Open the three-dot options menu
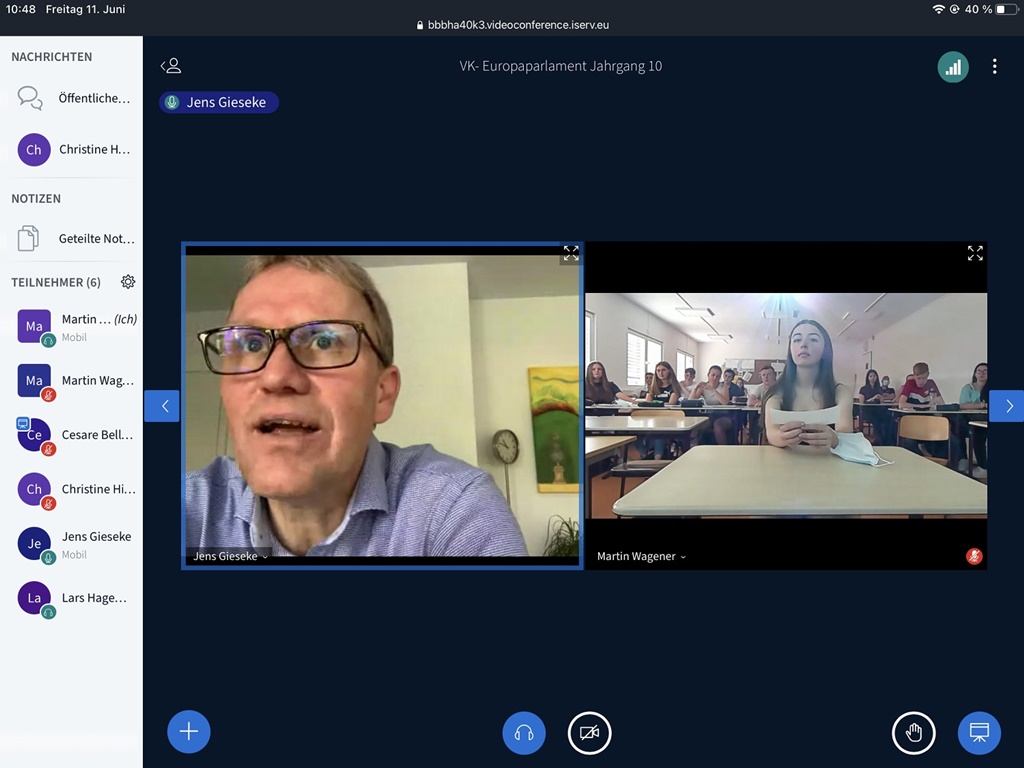1024x768 pixels. [x=994, y=67]
